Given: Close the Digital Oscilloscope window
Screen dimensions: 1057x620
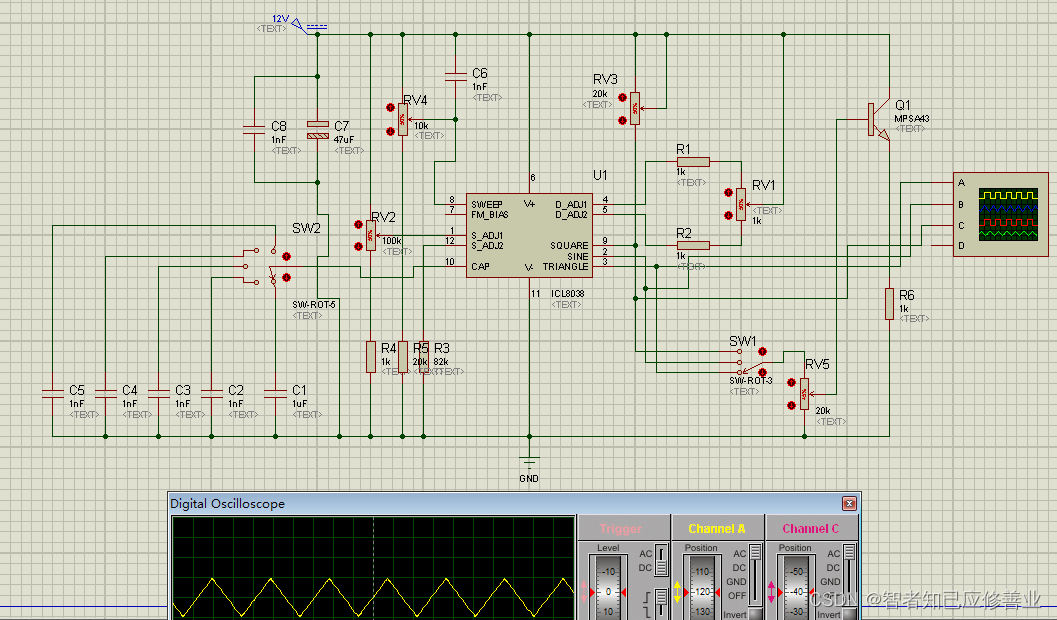Looking at the screenshot, I should coord(849,503).
